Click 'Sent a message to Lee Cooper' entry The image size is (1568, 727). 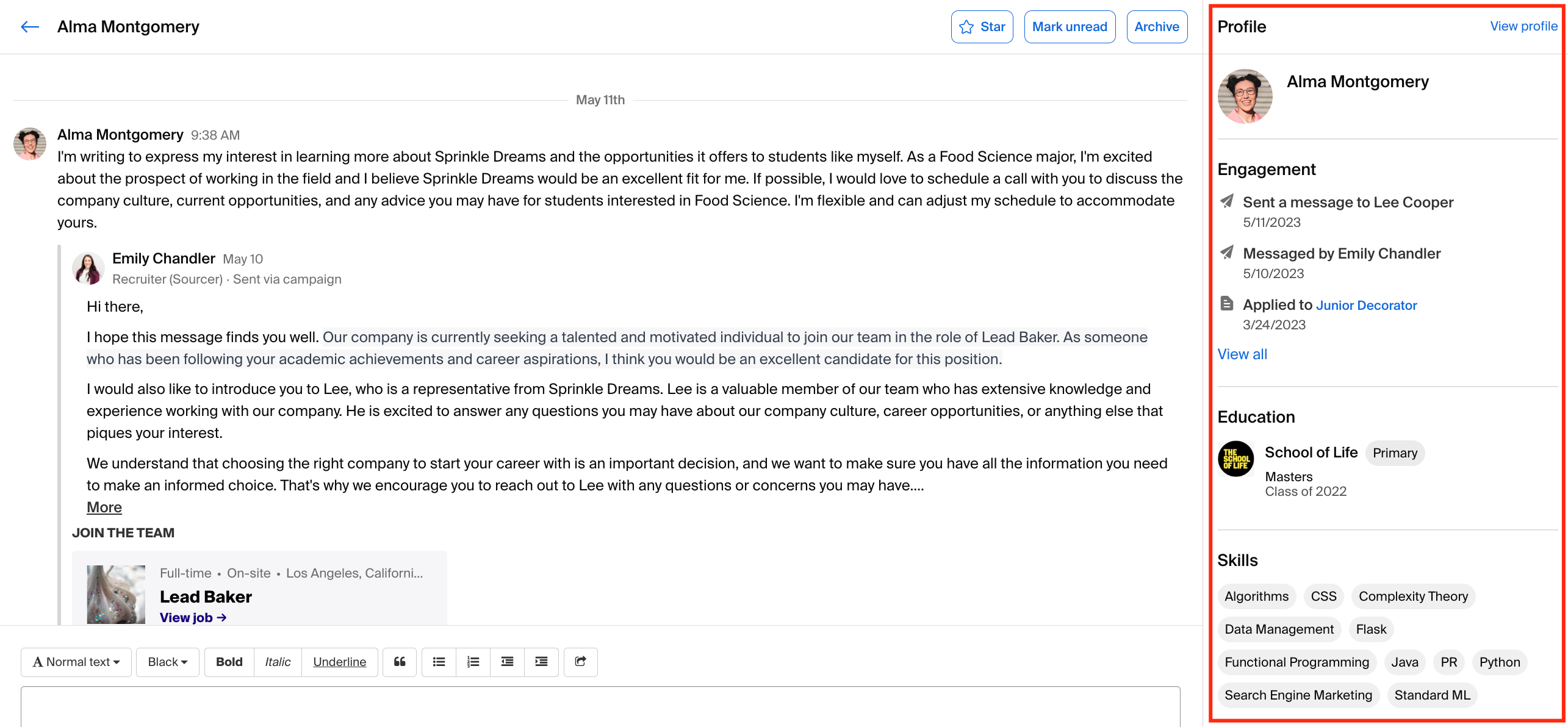pyautogui.click(x=1348, y=202)
